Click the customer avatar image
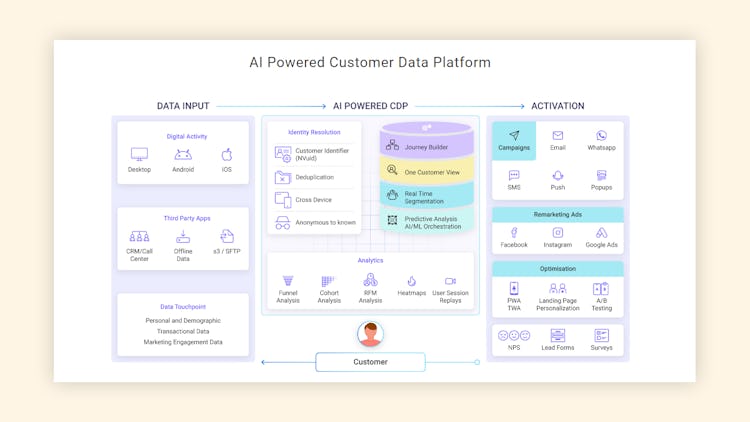 click(370, 334)
